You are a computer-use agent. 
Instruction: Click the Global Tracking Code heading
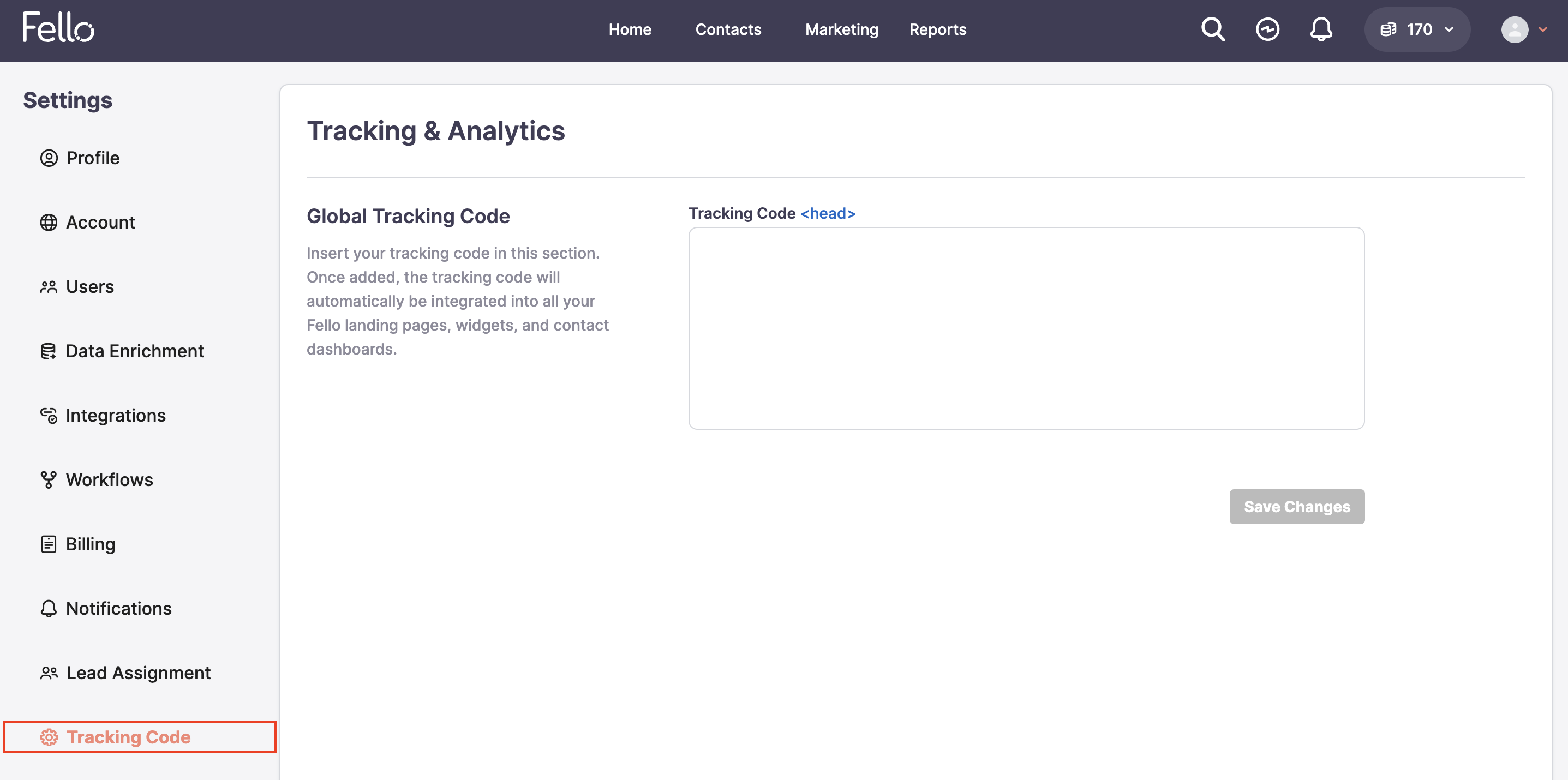click(408, 216)
